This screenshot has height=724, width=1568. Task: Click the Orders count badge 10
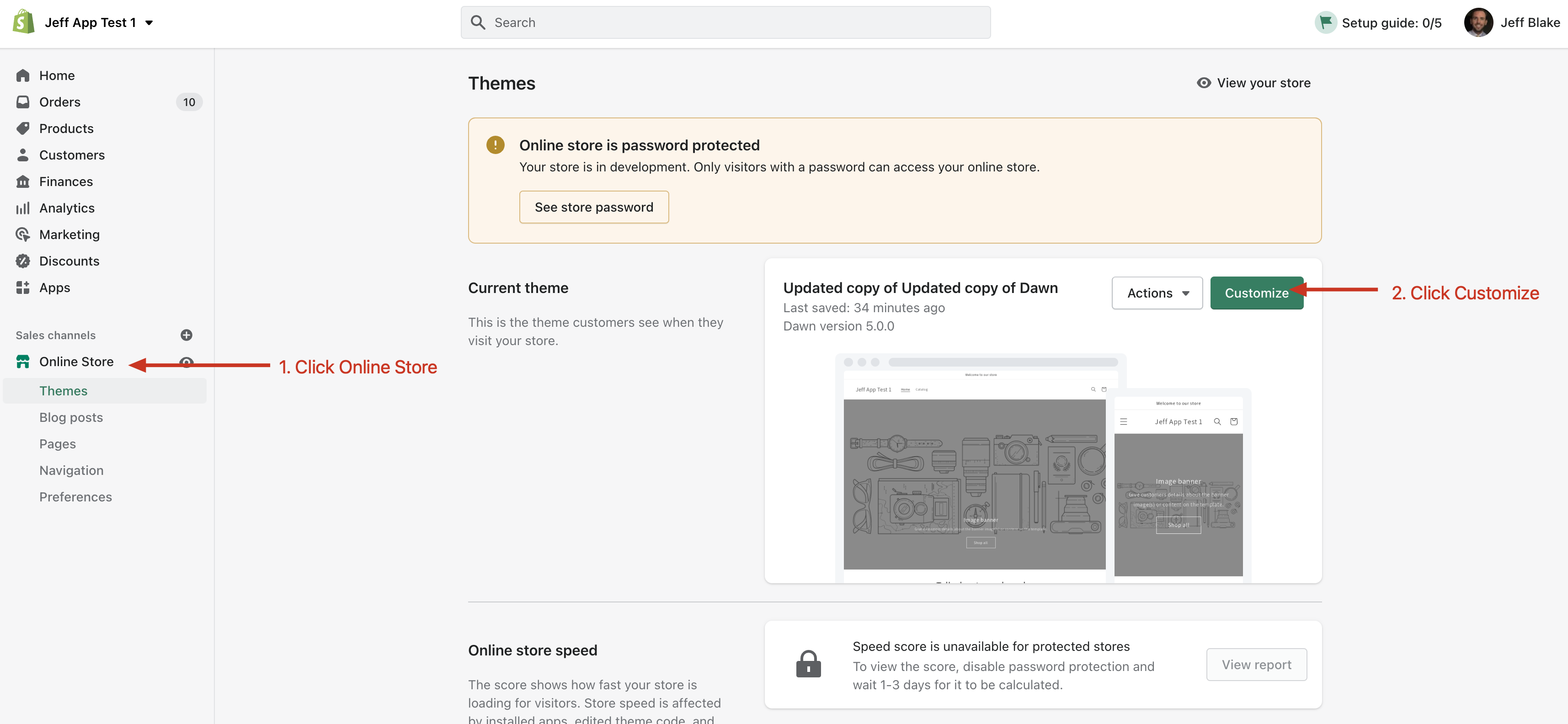pos(189,102)
